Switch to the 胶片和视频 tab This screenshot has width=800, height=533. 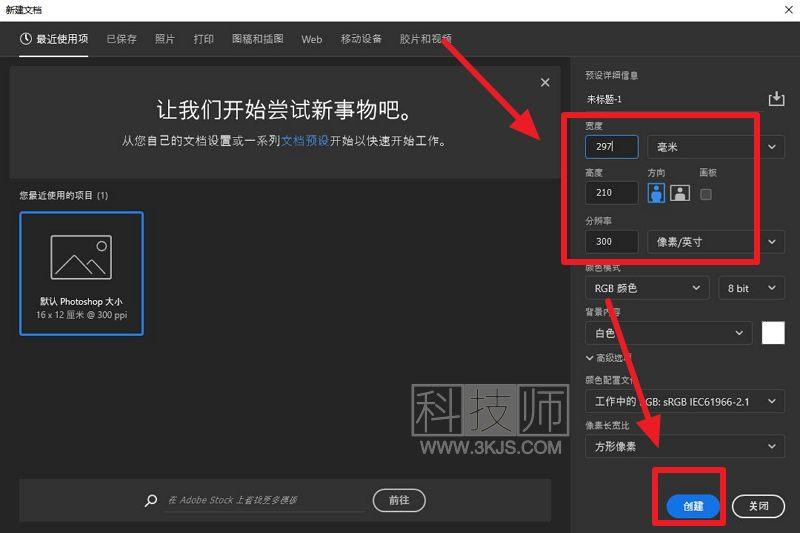[426, 39]
